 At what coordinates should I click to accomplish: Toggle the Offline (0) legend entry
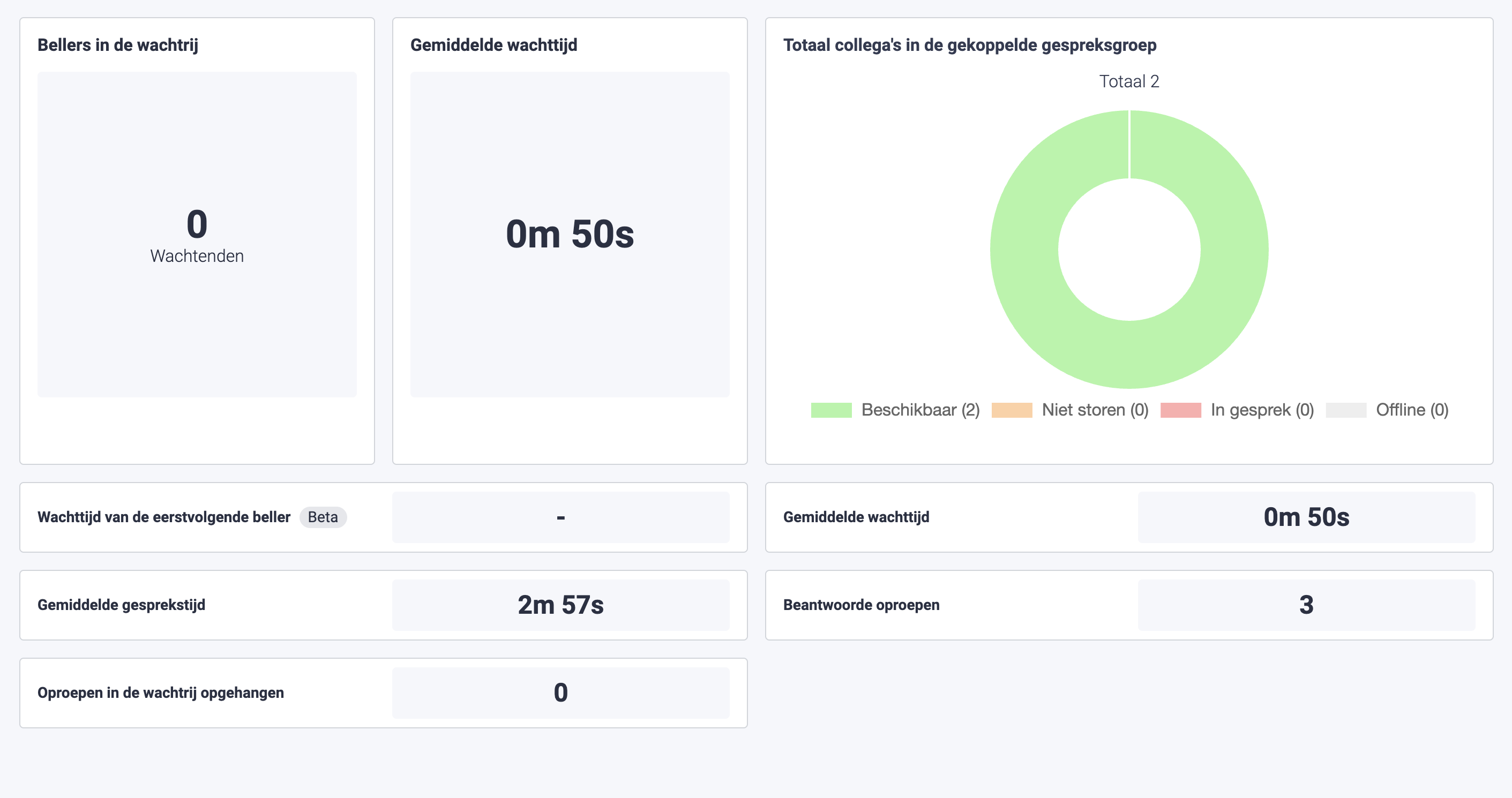(1387, 410)
